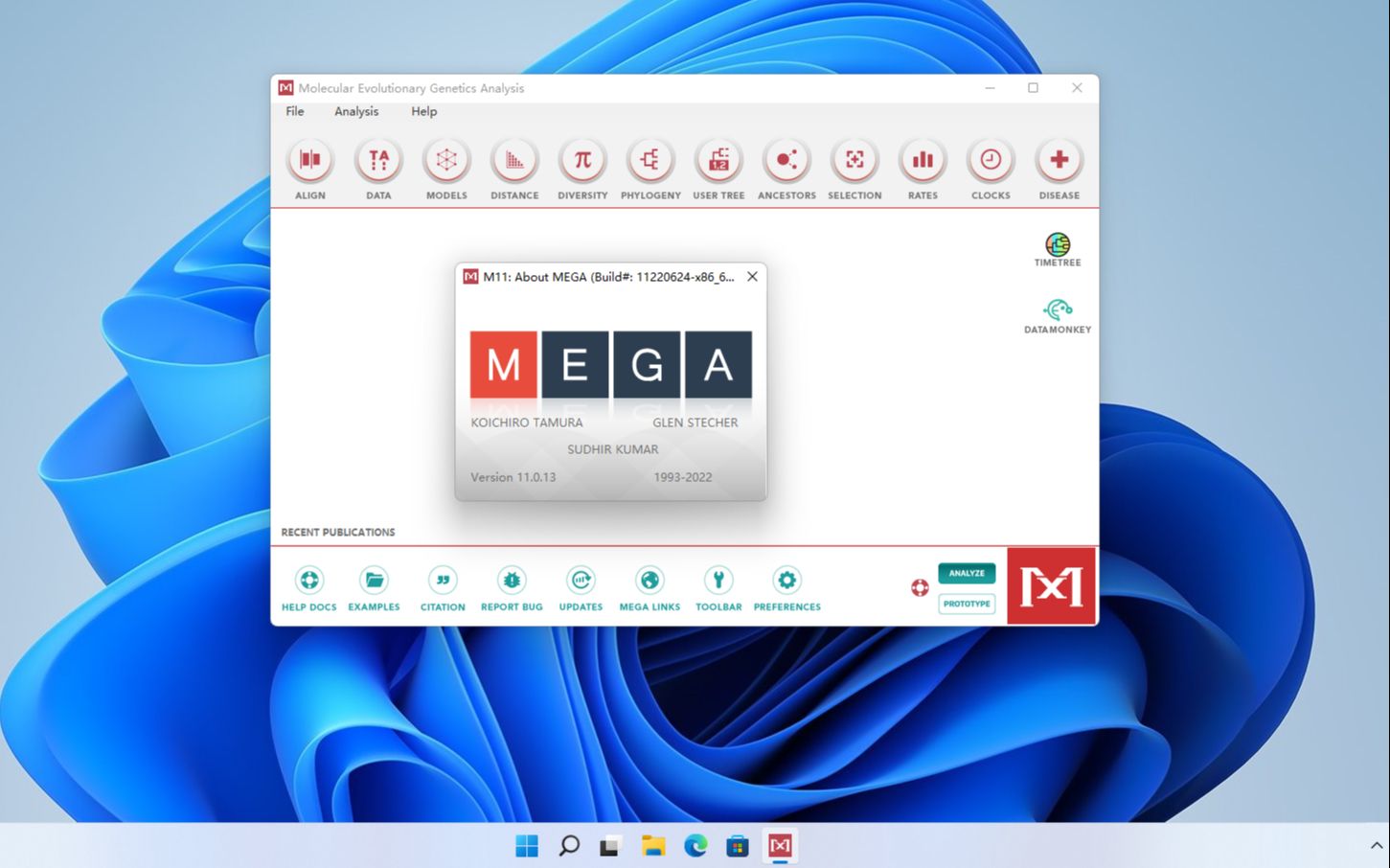Click the 1993-2022 copyright years

pos(683,477)
